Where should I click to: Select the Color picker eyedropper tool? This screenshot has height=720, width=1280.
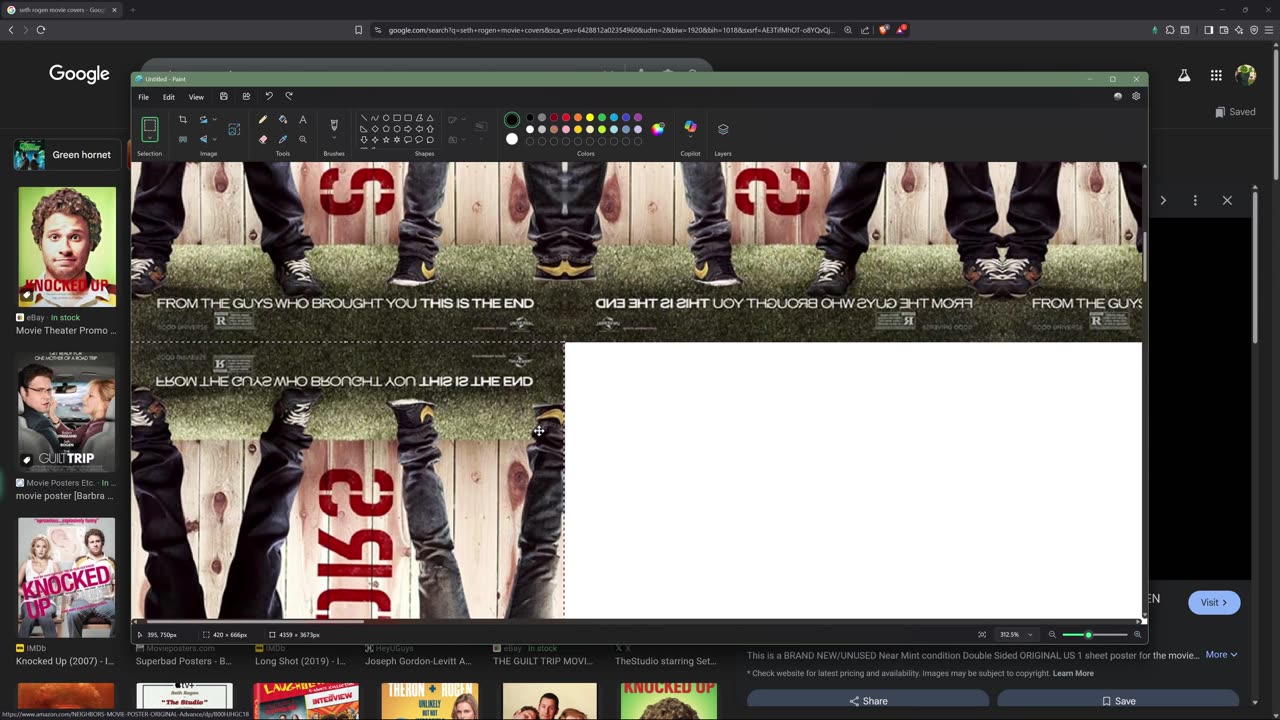pyautogui.click(x=283, y=139)
